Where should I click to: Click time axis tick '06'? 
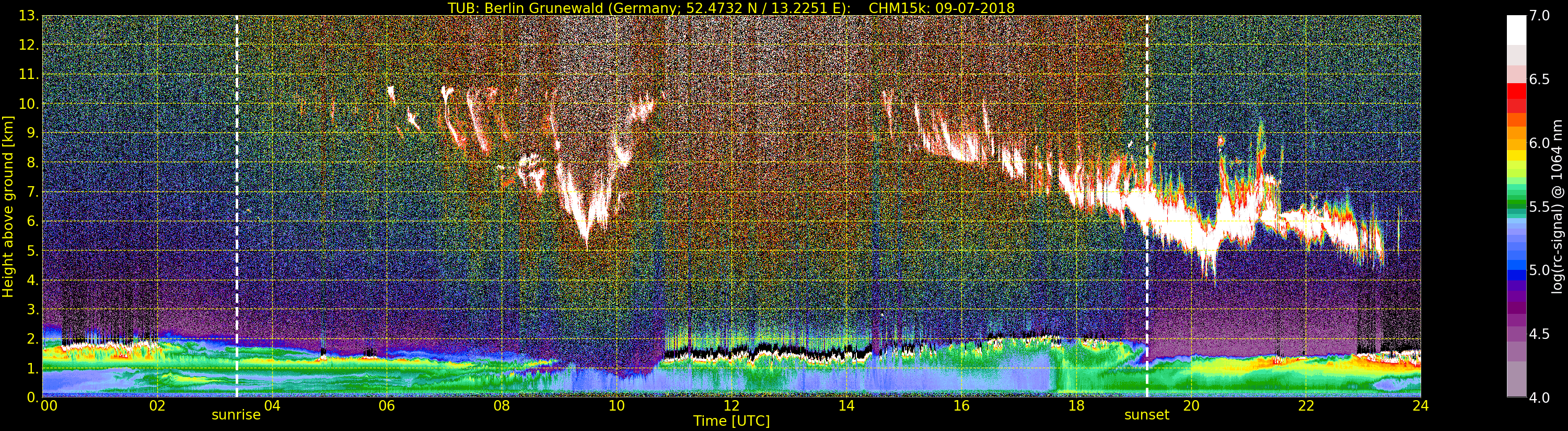[x=387, y=406]
